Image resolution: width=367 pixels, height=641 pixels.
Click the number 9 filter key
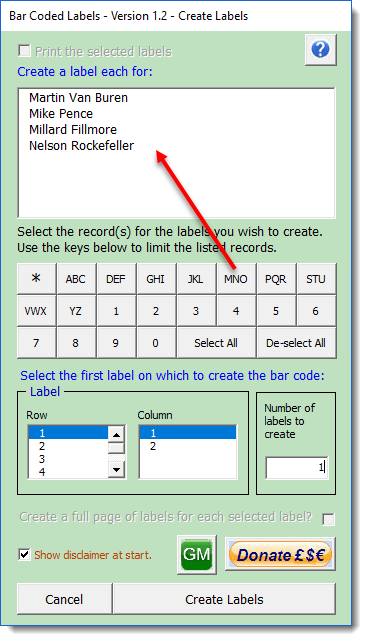(x=116, y=343)
